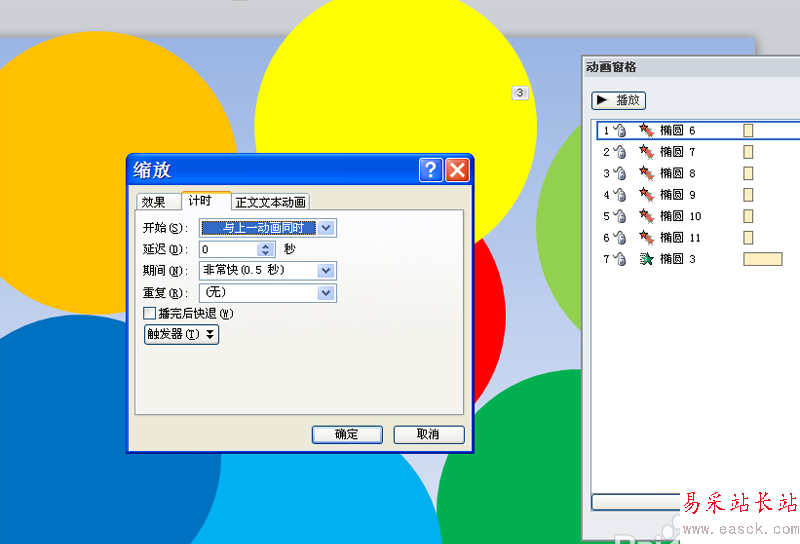Click mouse trigger icon of 椭圆 9
This screenshot has height=544, width=800.
[x=619, y=195]
